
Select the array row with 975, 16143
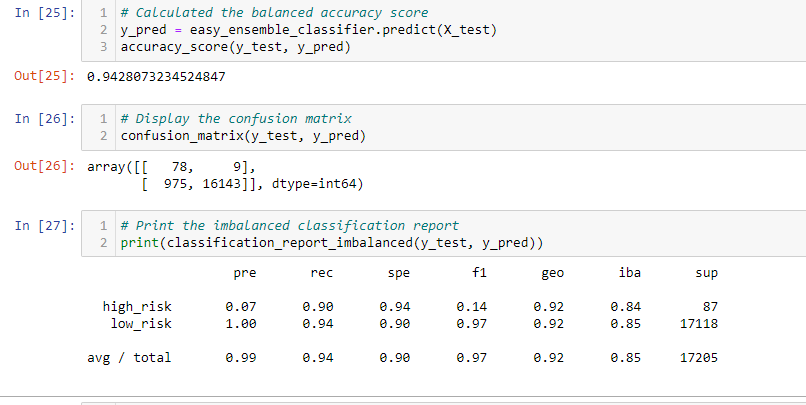pos(252,184)
